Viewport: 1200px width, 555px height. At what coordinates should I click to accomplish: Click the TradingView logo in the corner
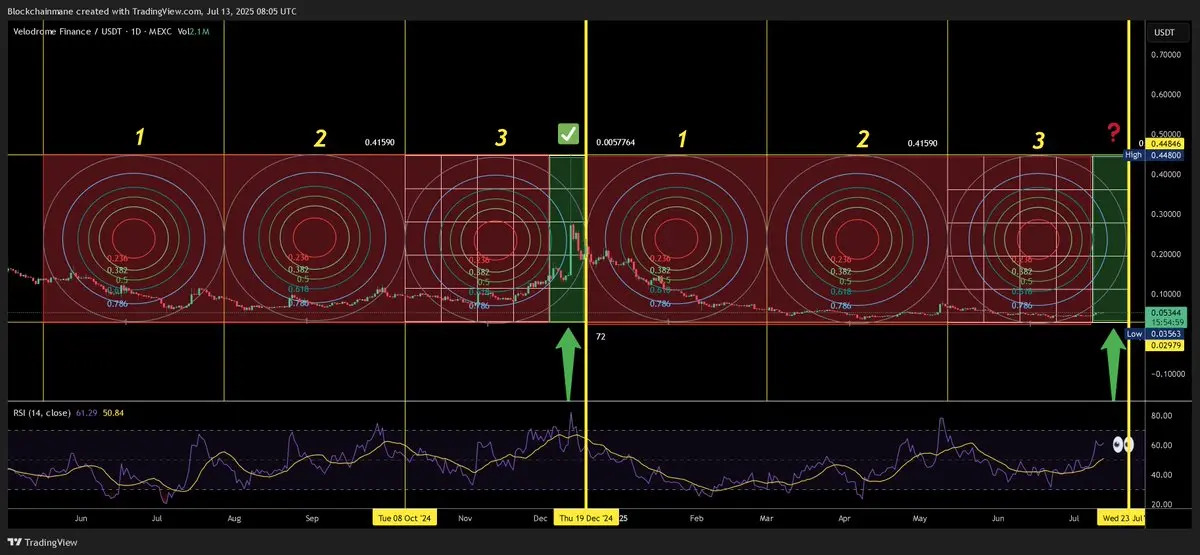click(x=42, y=541)
